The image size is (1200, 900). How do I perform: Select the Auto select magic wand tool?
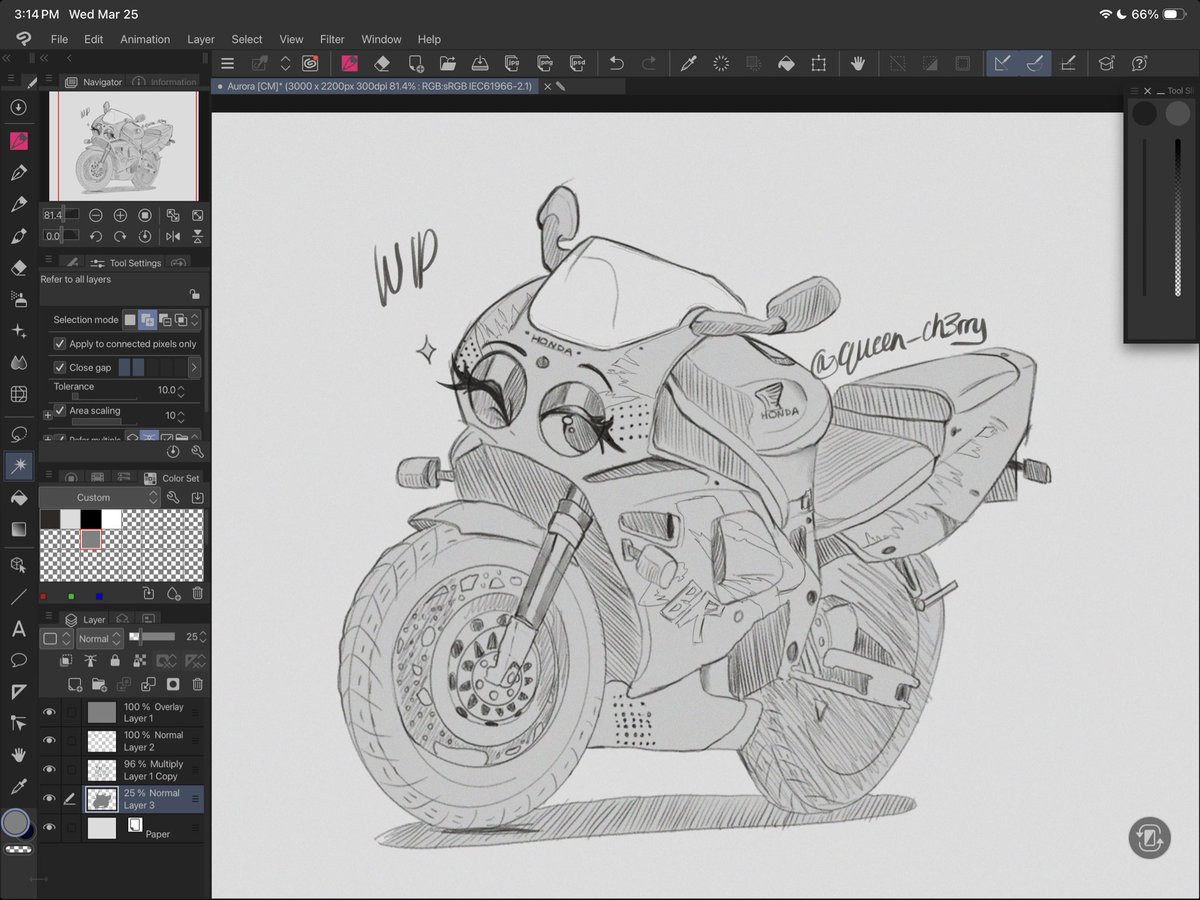pos(18,465)
